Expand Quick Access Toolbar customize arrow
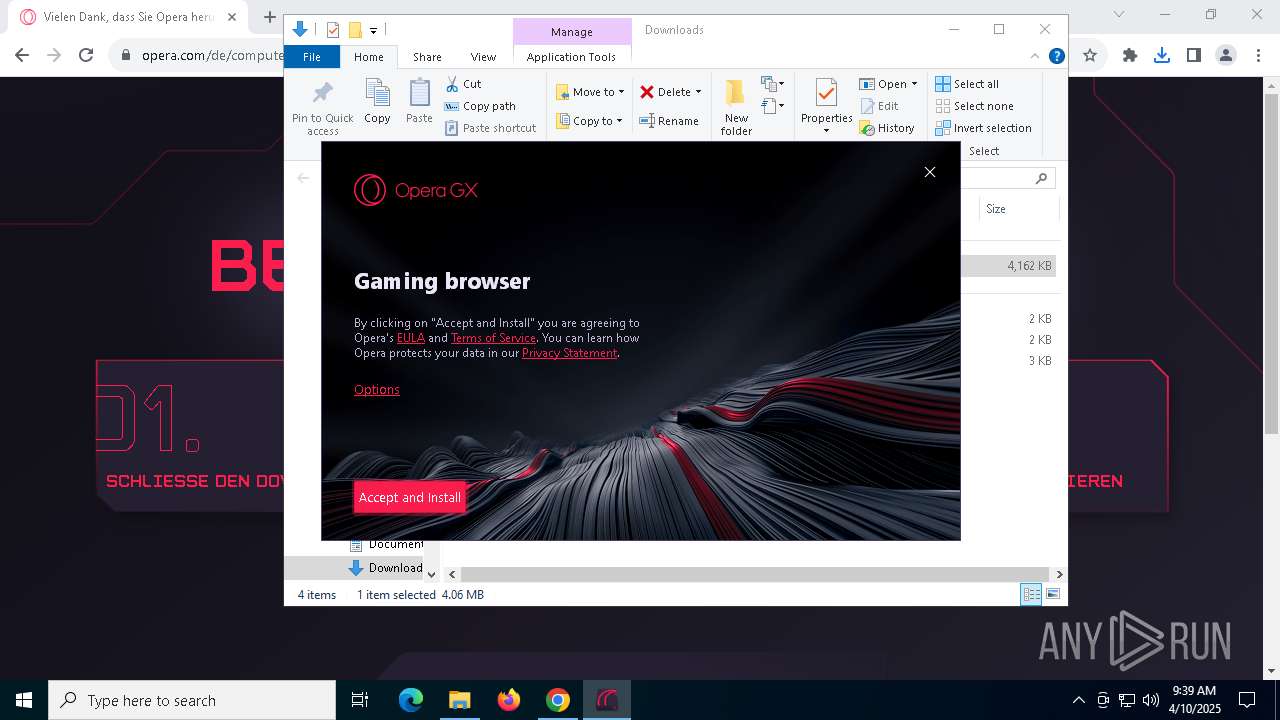Screen dimensions: 1280x720 point(373,30)
